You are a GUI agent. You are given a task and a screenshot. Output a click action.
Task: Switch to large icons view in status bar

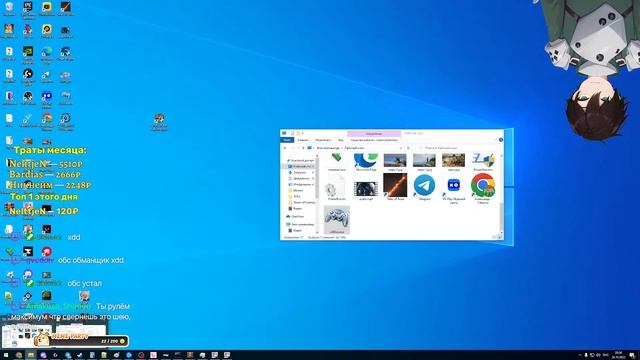(x=499, y=237)
